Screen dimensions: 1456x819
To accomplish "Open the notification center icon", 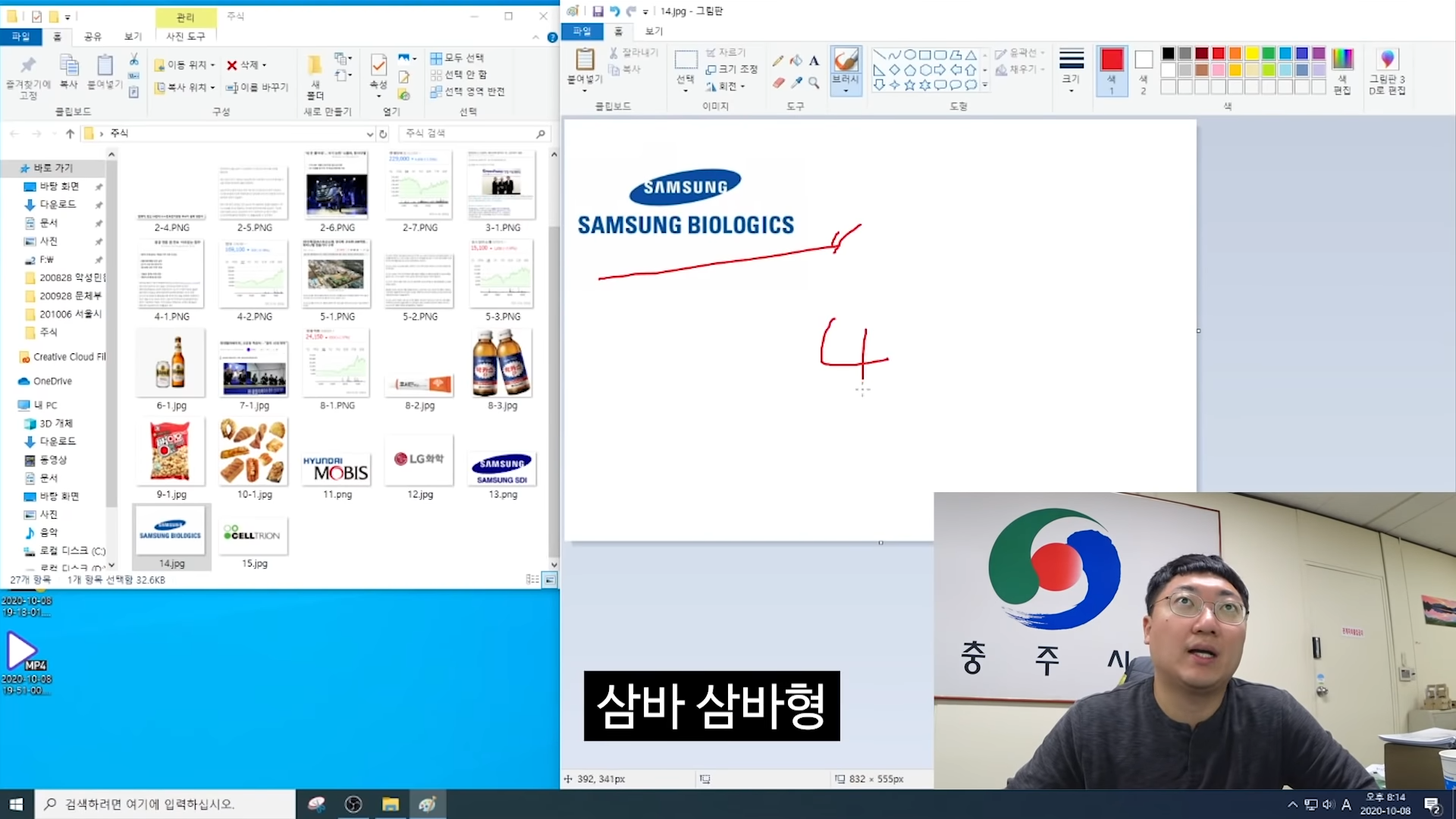I will click(1432, 805).
